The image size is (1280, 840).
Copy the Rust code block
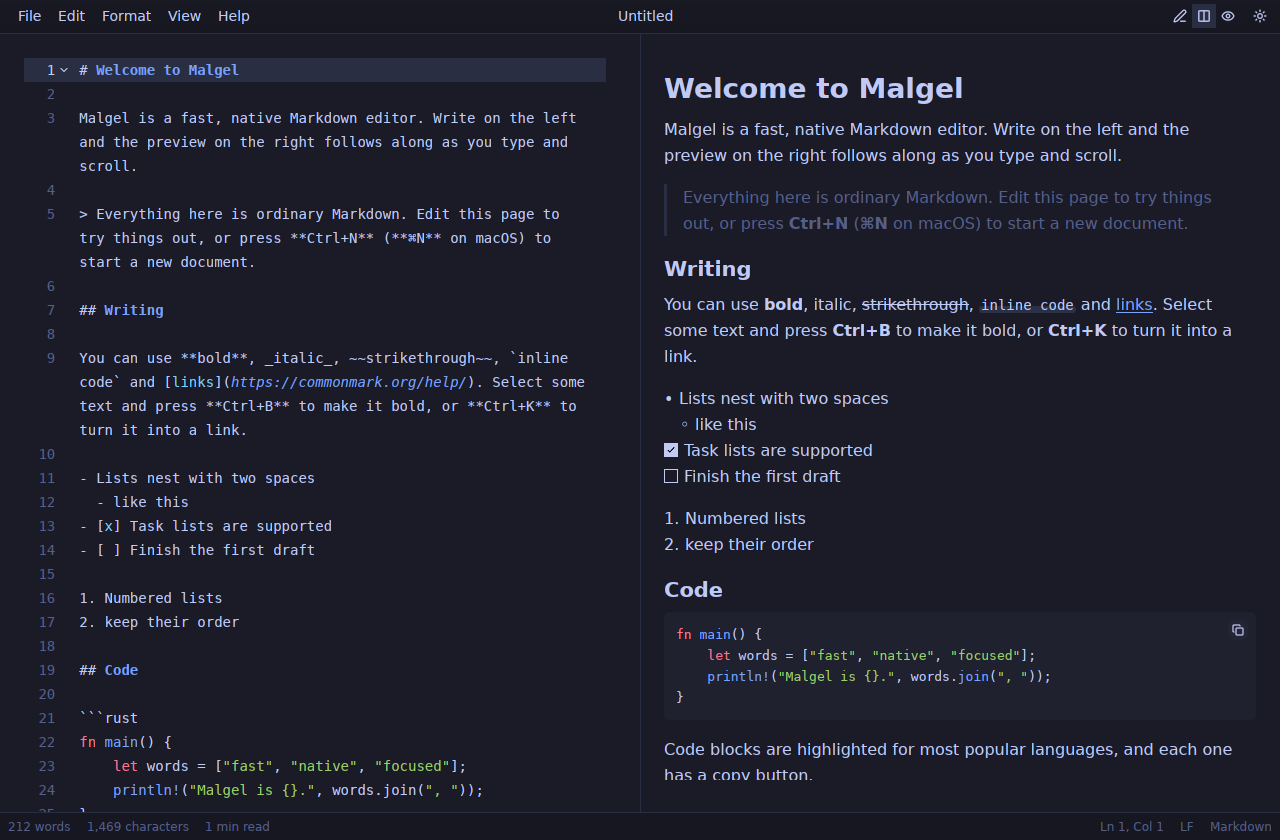(1238, 630)
